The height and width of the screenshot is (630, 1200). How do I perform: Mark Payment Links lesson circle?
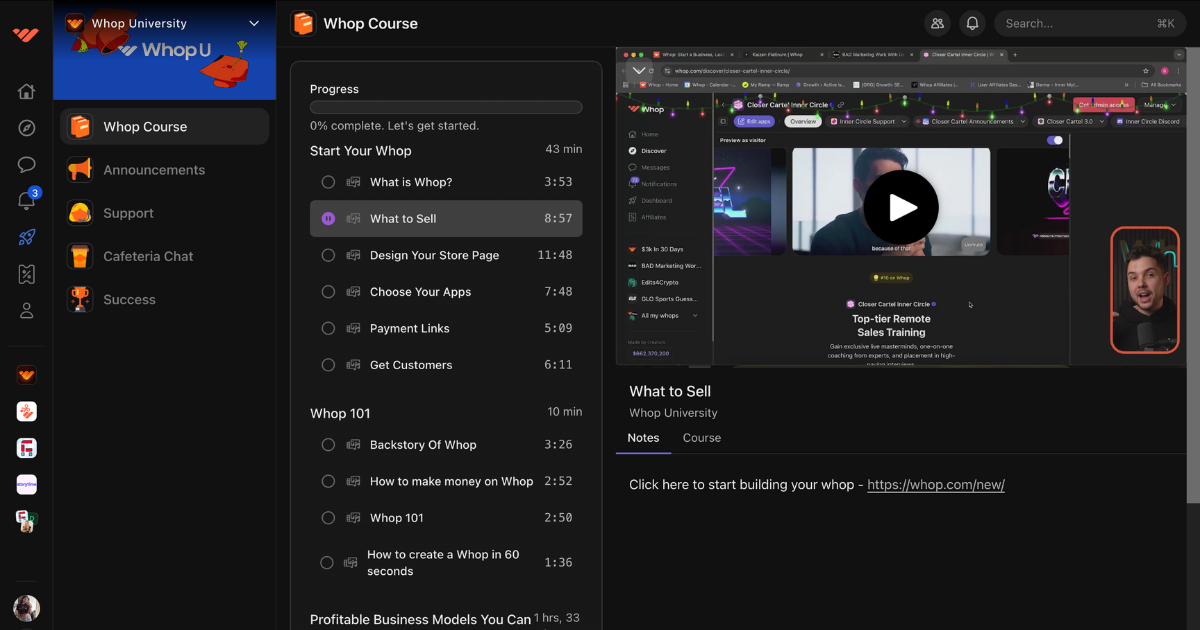pyautogui.click(x=328, y=328)
